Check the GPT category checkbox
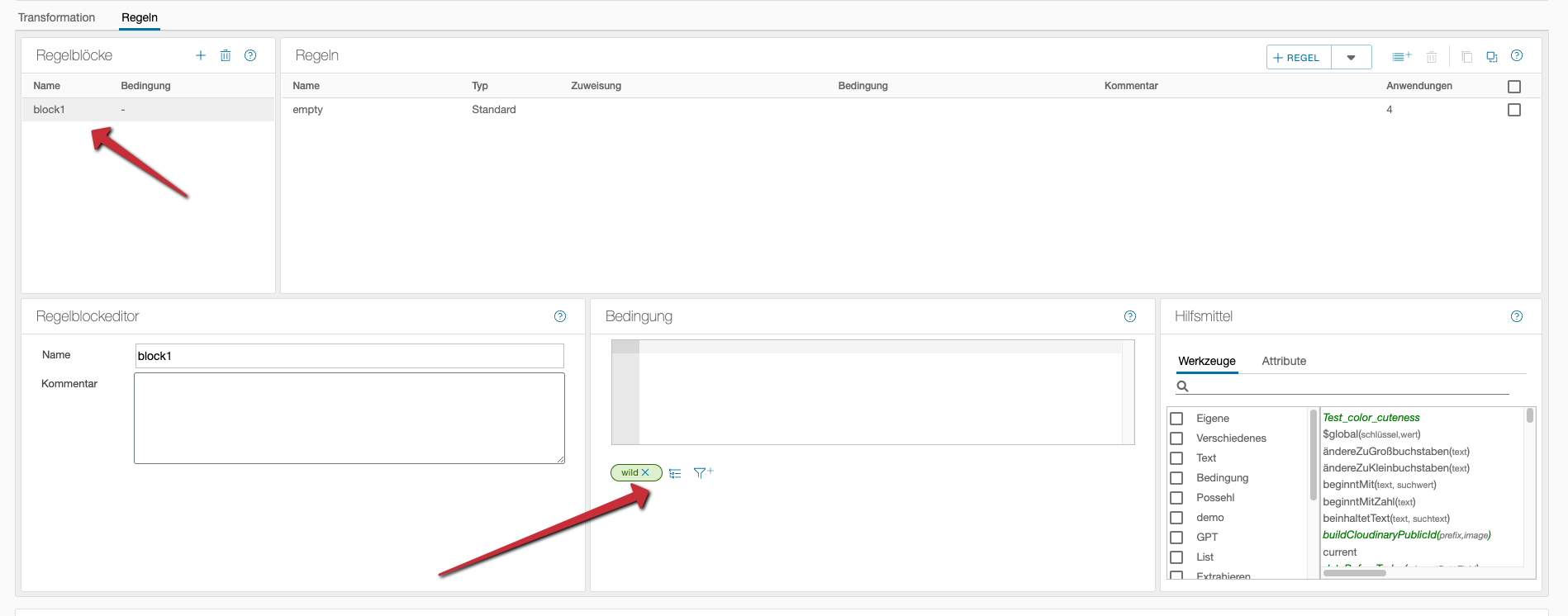Screen dimensions: 1568x616 tap(1176, 538)
